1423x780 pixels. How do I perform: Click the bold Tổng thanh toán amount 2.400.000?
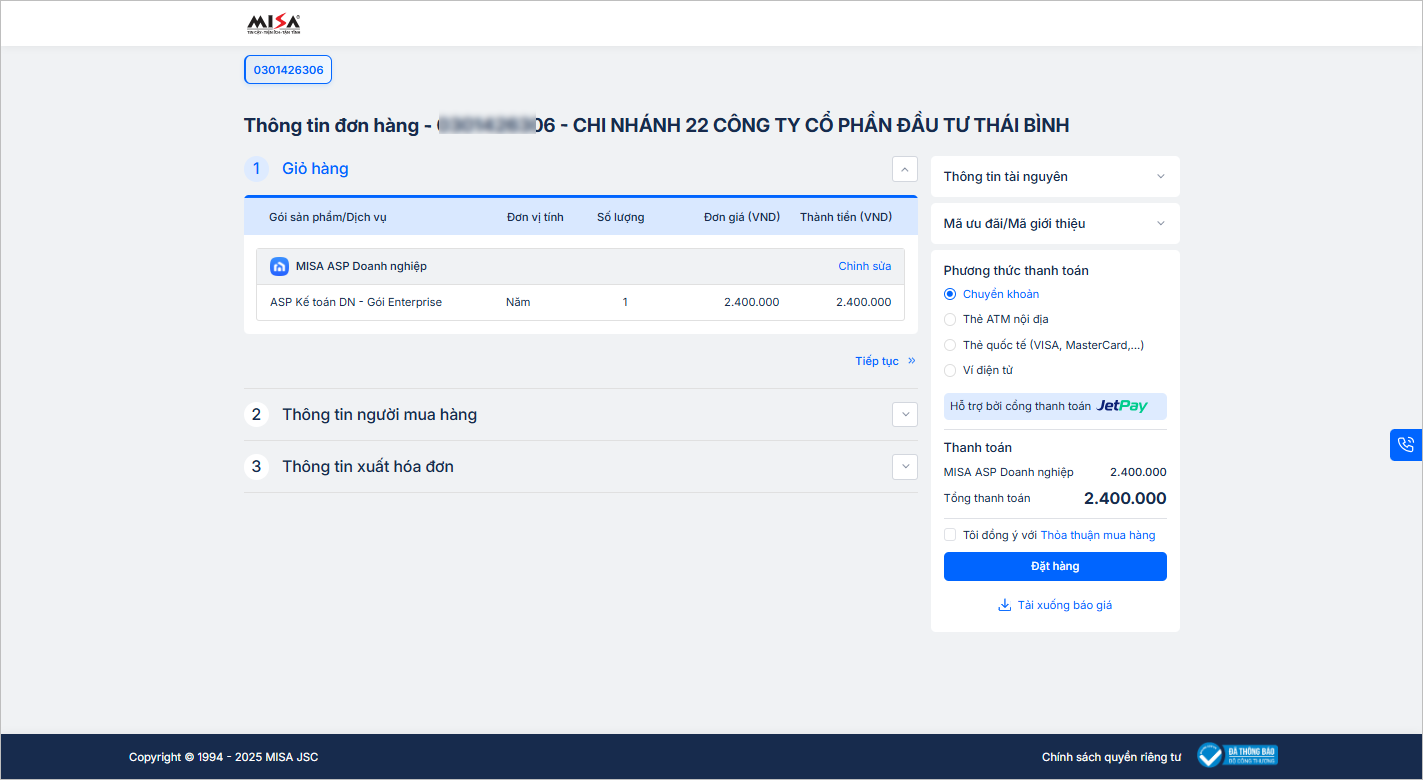(1125, 498)
